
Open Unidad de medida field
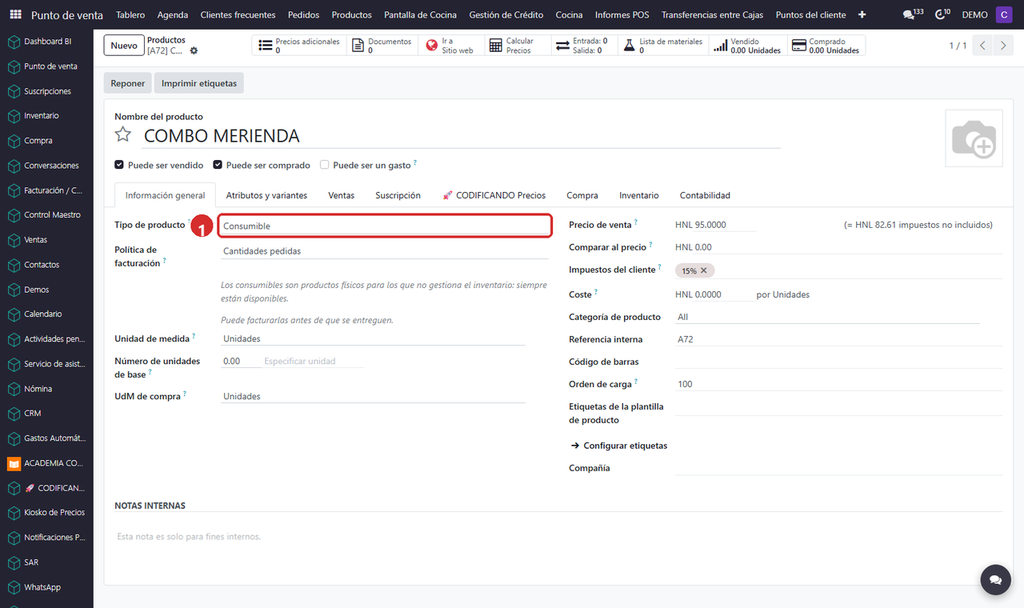pyautogui.click(x=373, y=339)
